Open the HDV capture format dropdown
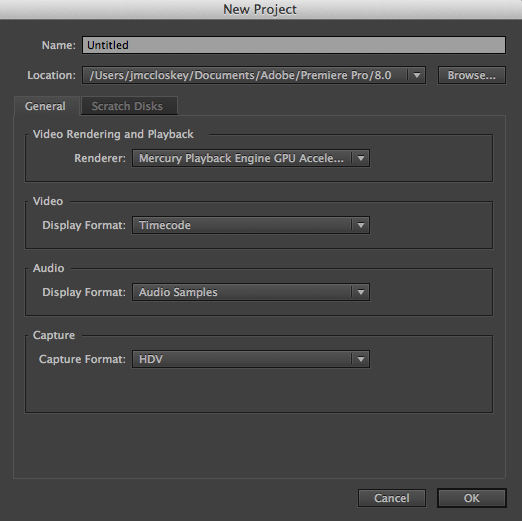 pyautogui.click(x=251, y=359)
